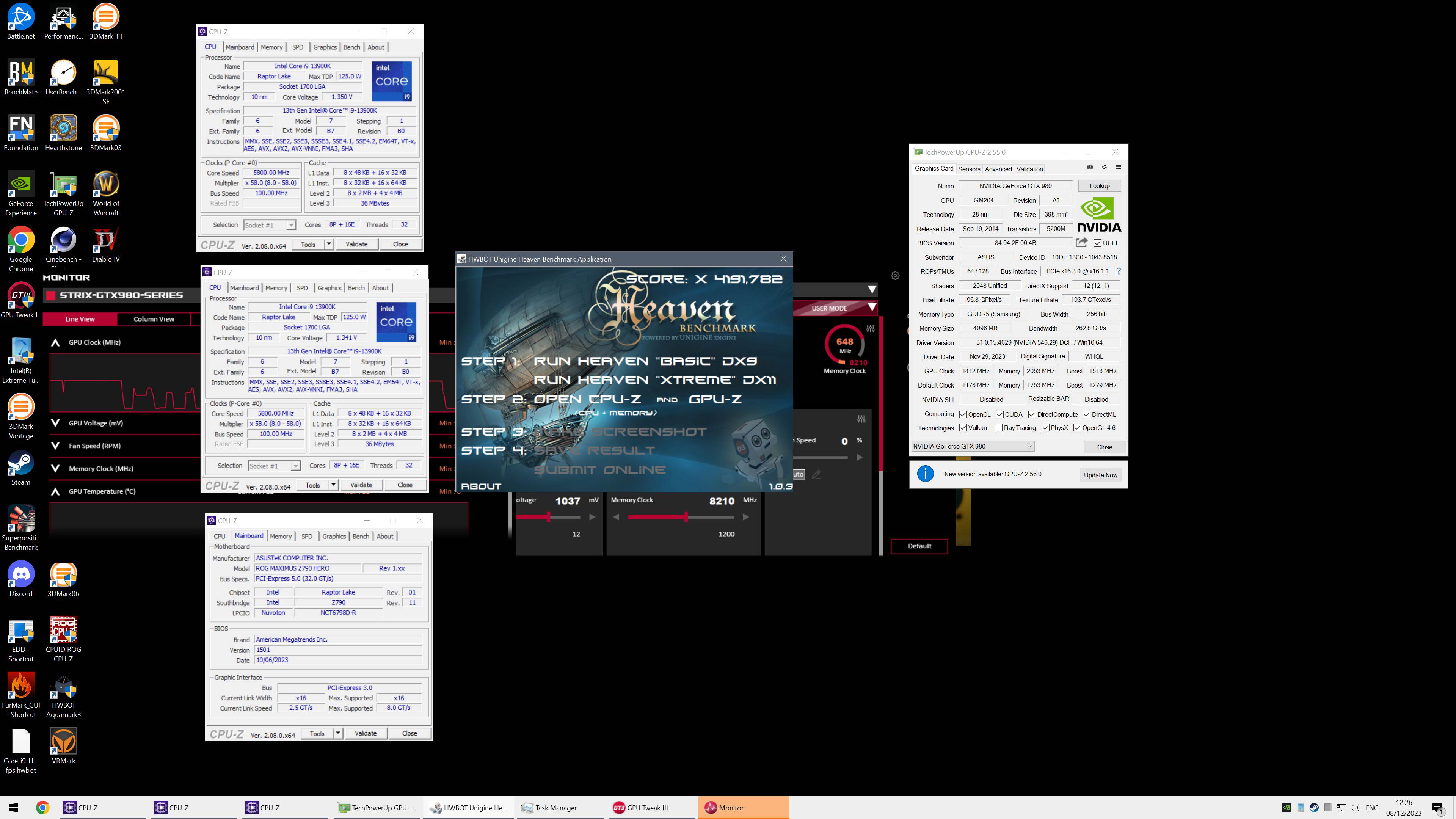Open Tools dropdown arrow in Mainboard CPU-Z

338,733
